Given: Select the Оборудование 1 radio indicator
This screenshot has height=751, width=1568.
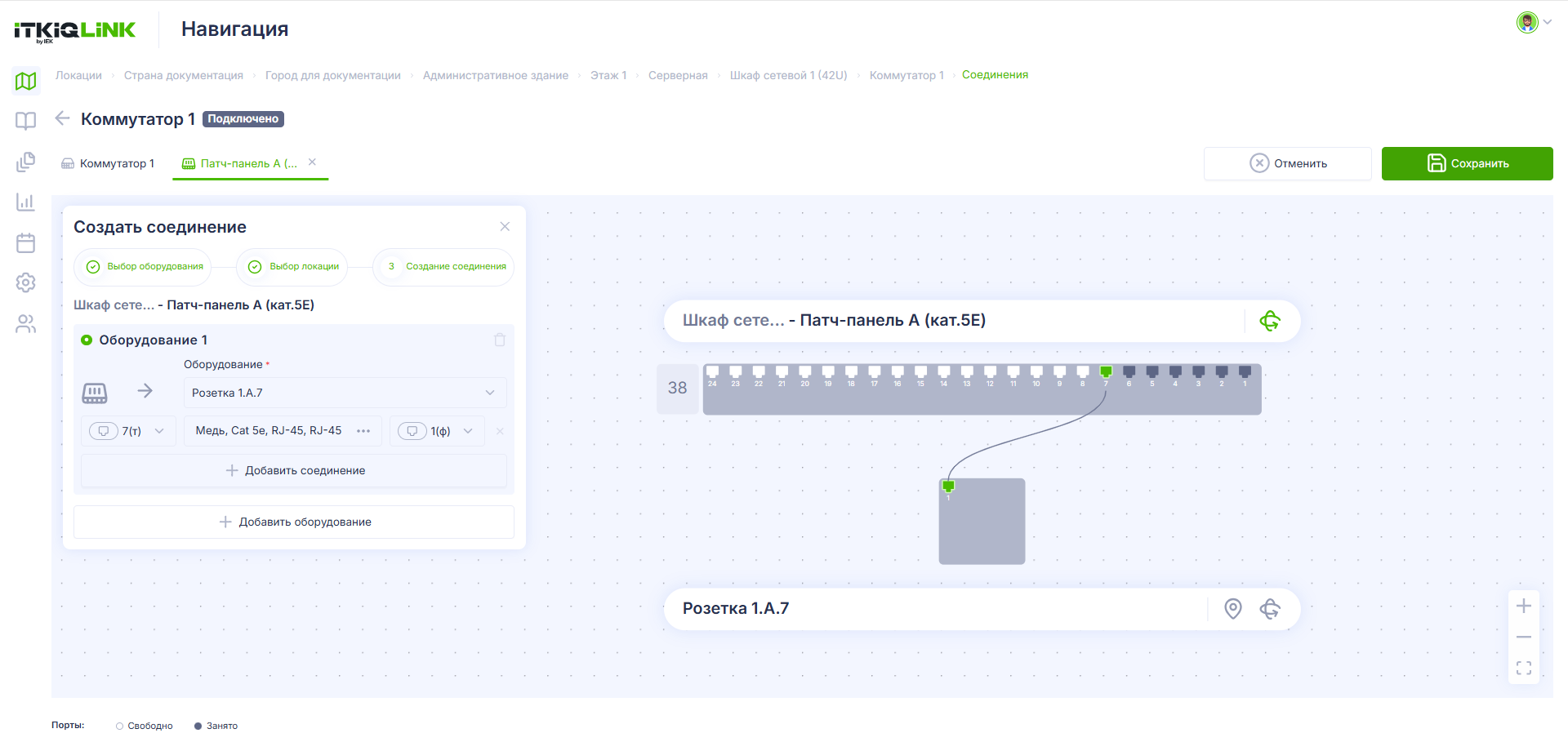Looking at the screenshot, I should (x=87, y=340).
